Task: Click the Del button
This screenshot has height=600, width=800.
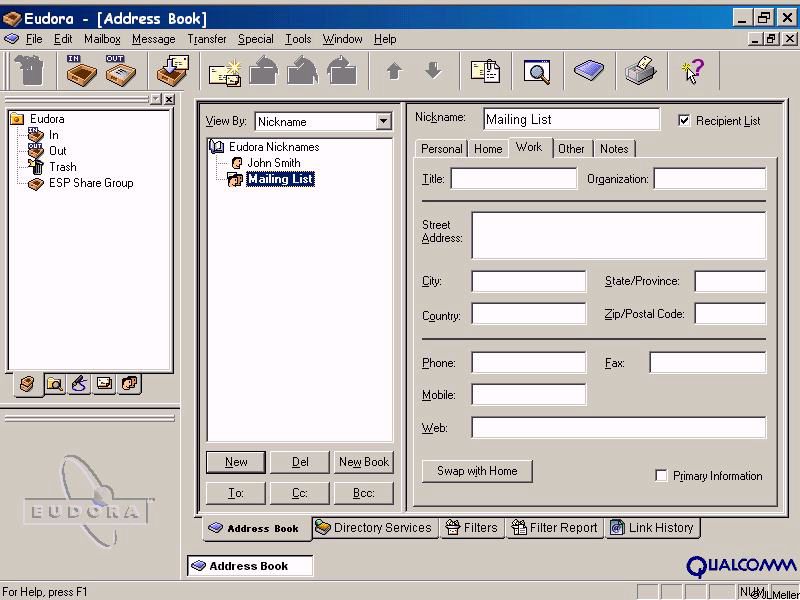Action: [x=300, y=462]
